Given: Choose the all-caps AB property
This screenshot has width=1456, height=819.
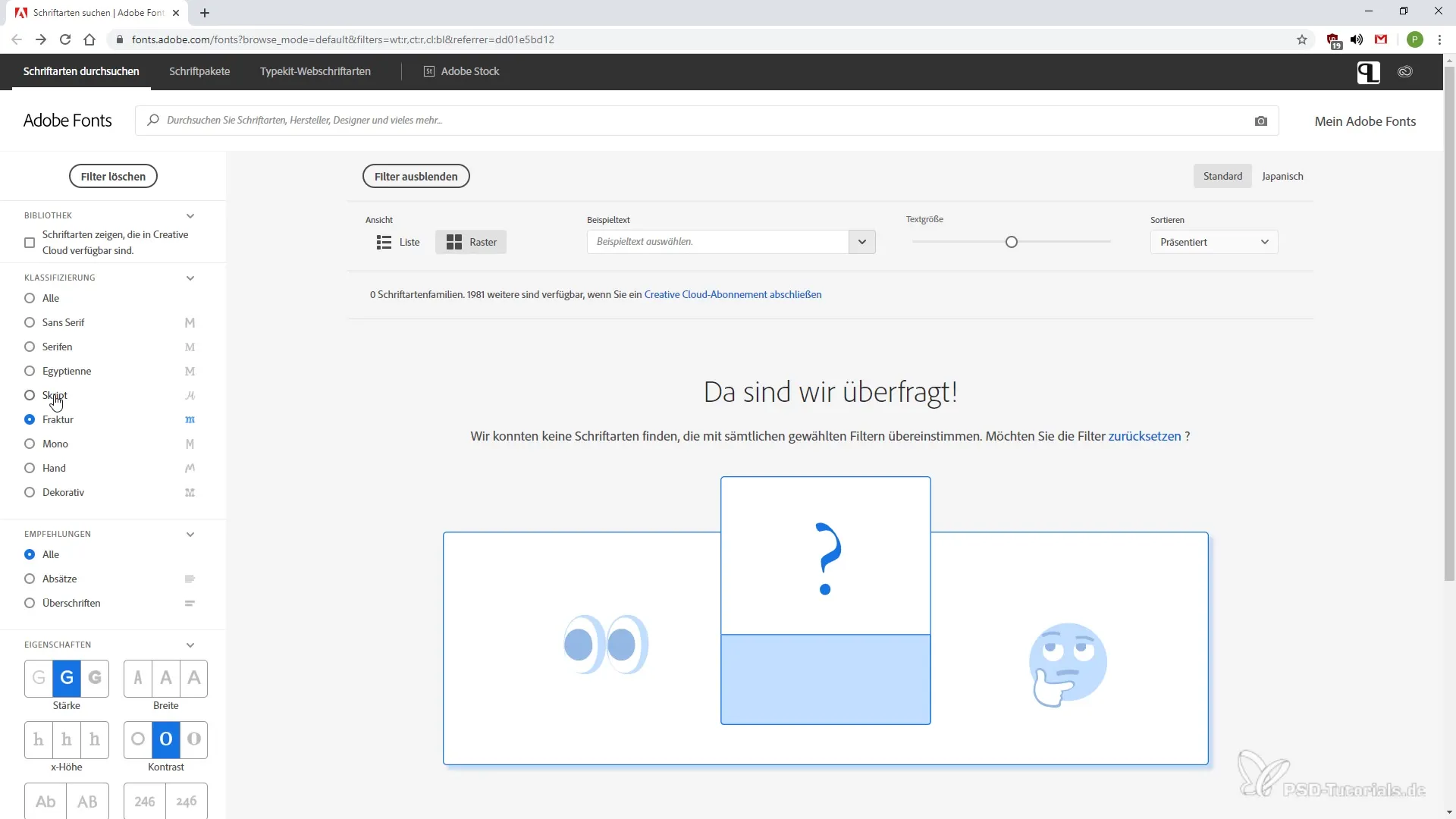Looking at the screenshot, I should point(87,801).
